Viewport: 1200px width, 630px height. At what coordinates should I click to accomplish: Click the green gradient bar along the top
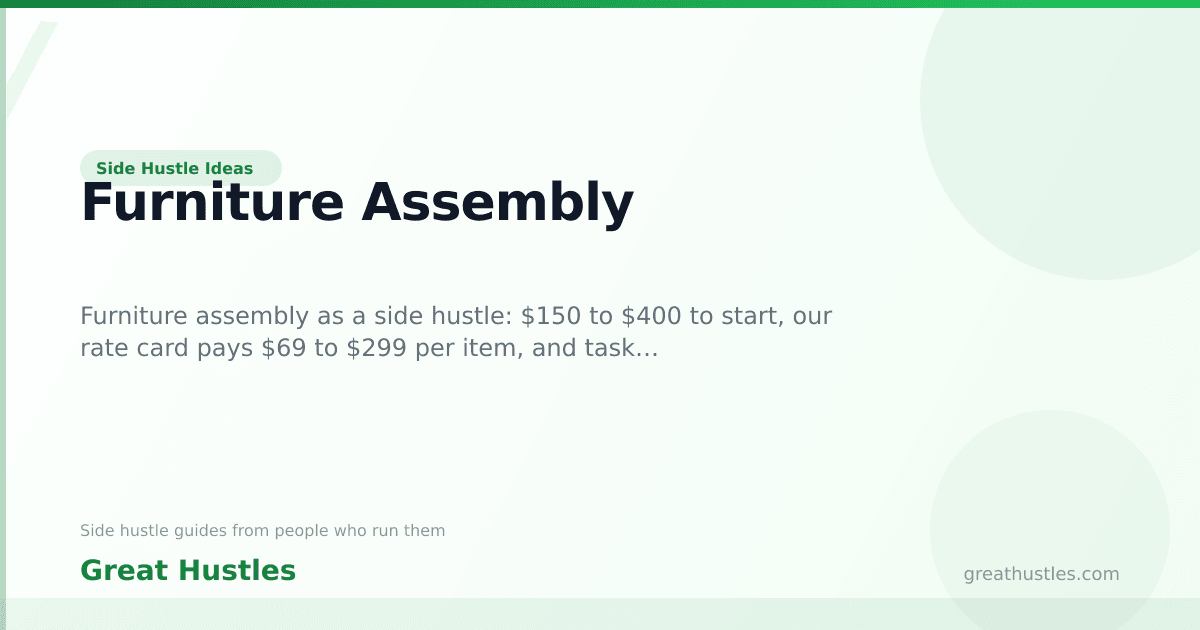[x=600, y=4]
